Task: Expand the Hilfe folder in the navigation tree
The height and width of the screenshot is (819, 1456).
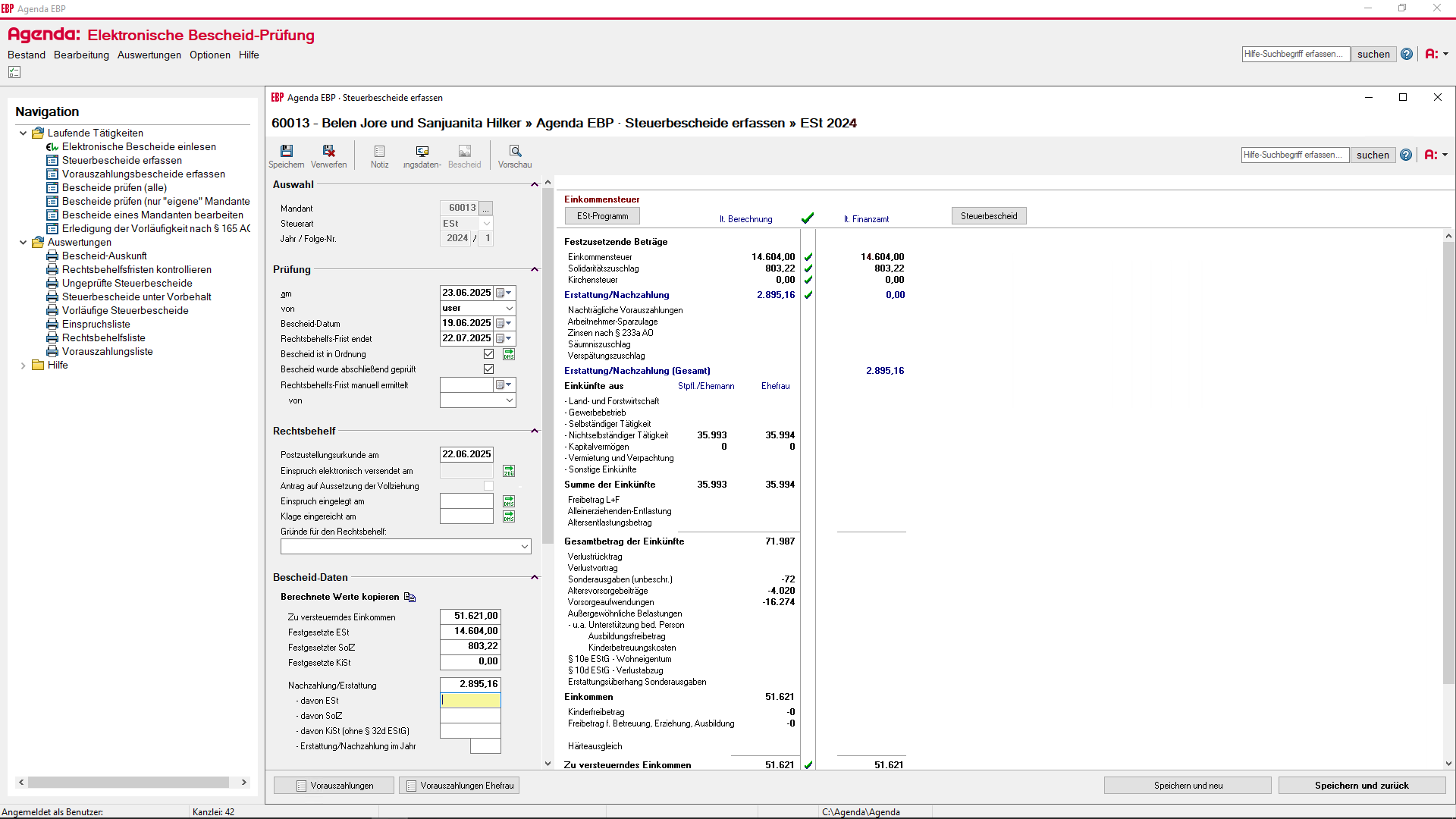Action: [x=24, y=365]
